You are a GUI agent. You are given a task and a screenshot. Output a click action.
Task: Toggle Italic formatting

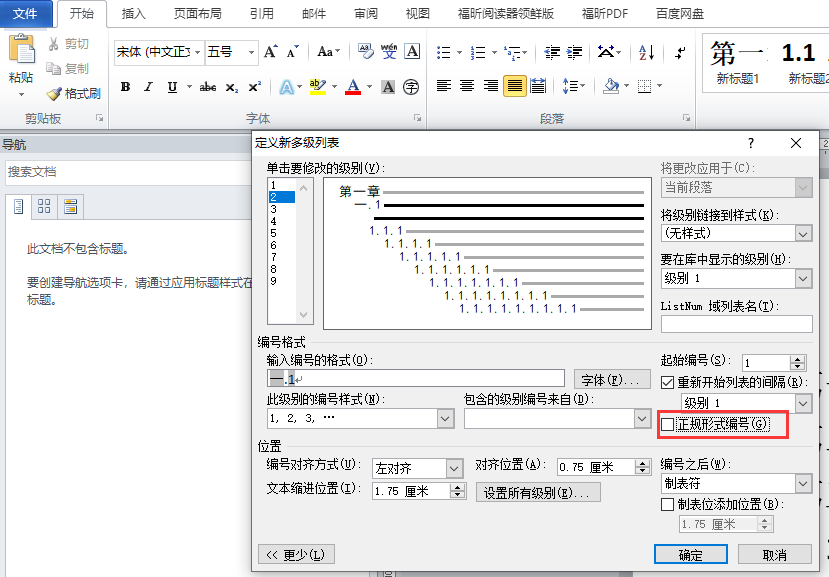click(149, 87)
